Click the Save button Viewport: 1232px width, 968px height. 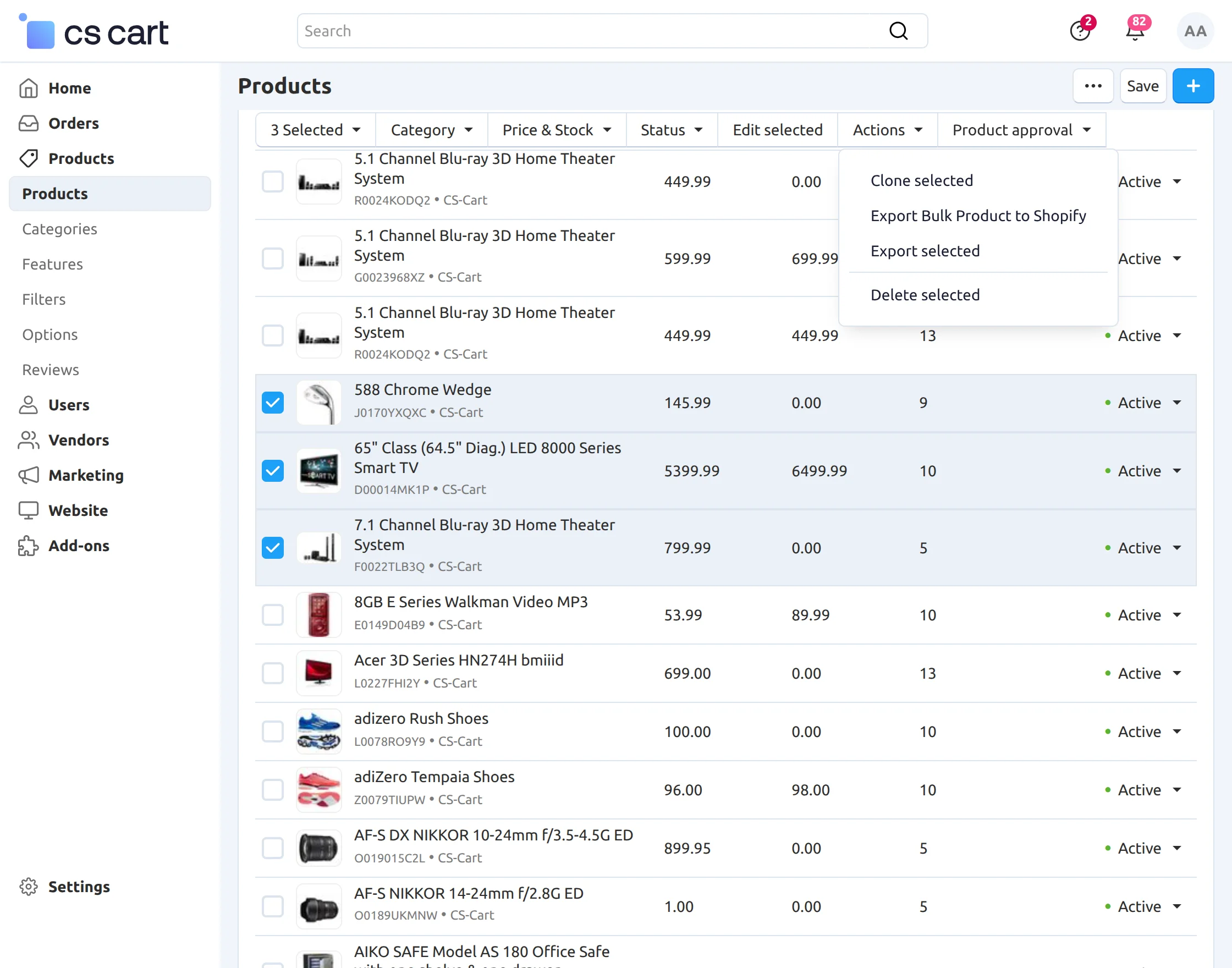coord(1142,86)
